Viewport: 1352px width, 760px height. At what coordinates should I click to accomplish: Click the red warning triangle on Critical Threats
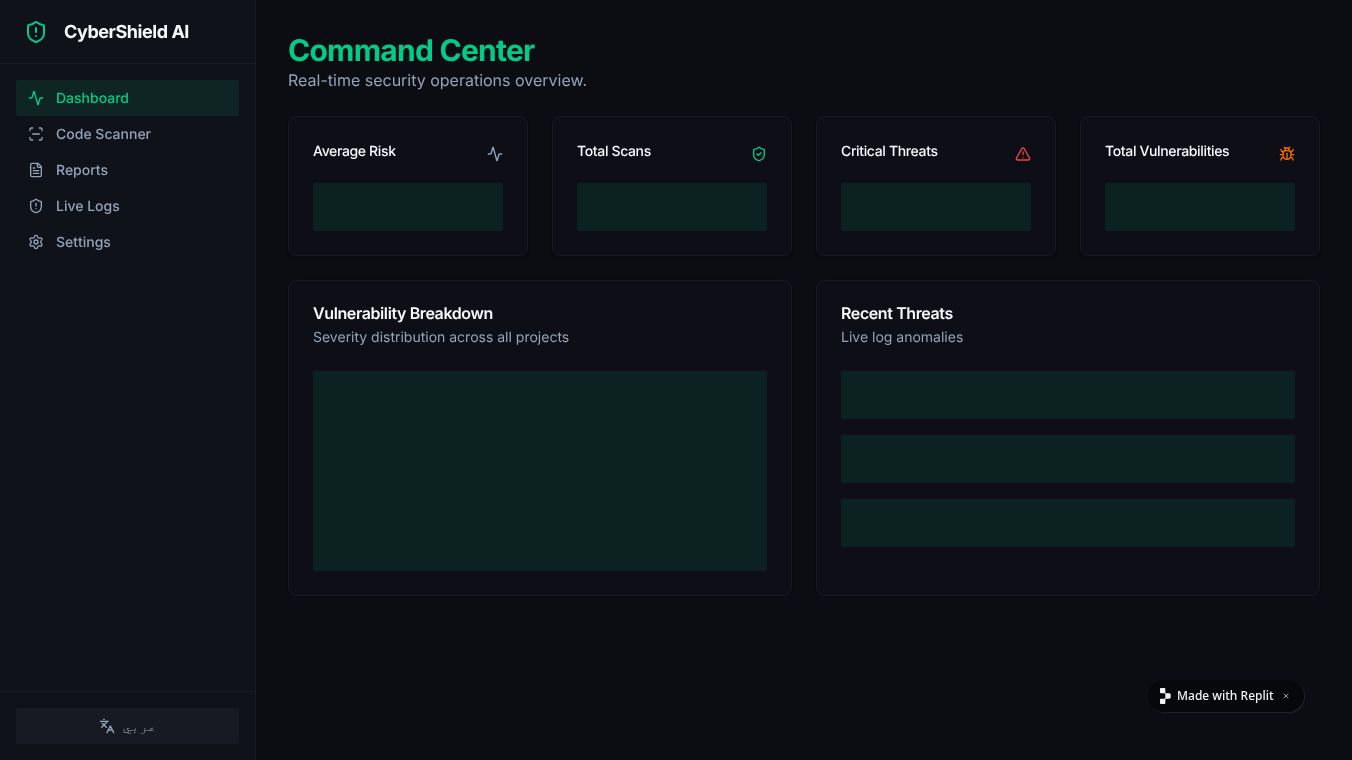[1023, 154]
